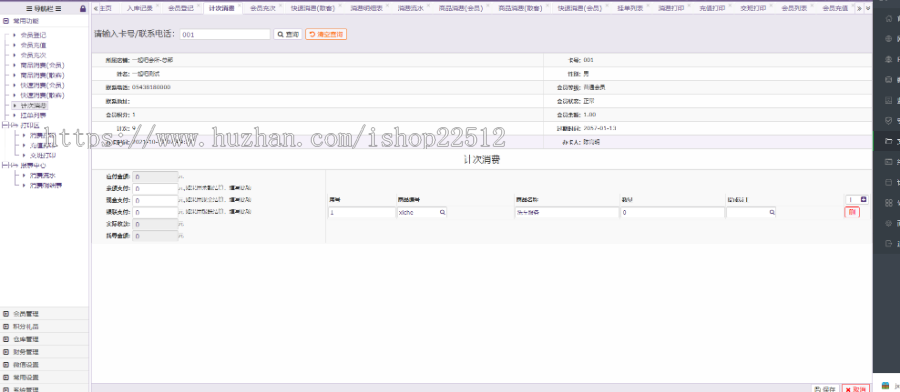Switch to the 快速消费(散客) tab

click(313, 9)
